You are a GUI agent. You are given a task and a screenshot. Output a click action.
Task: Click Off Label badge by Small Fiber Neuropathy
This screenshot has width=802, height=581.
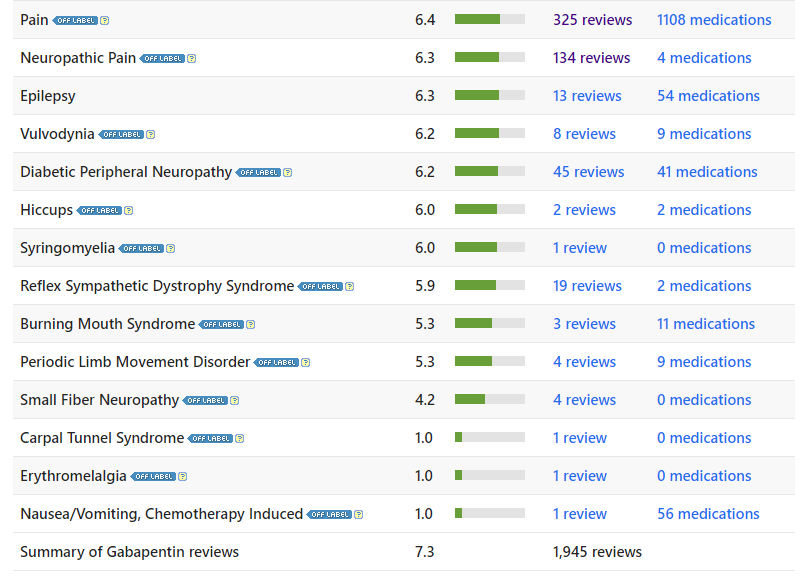[x=205, y=400]
